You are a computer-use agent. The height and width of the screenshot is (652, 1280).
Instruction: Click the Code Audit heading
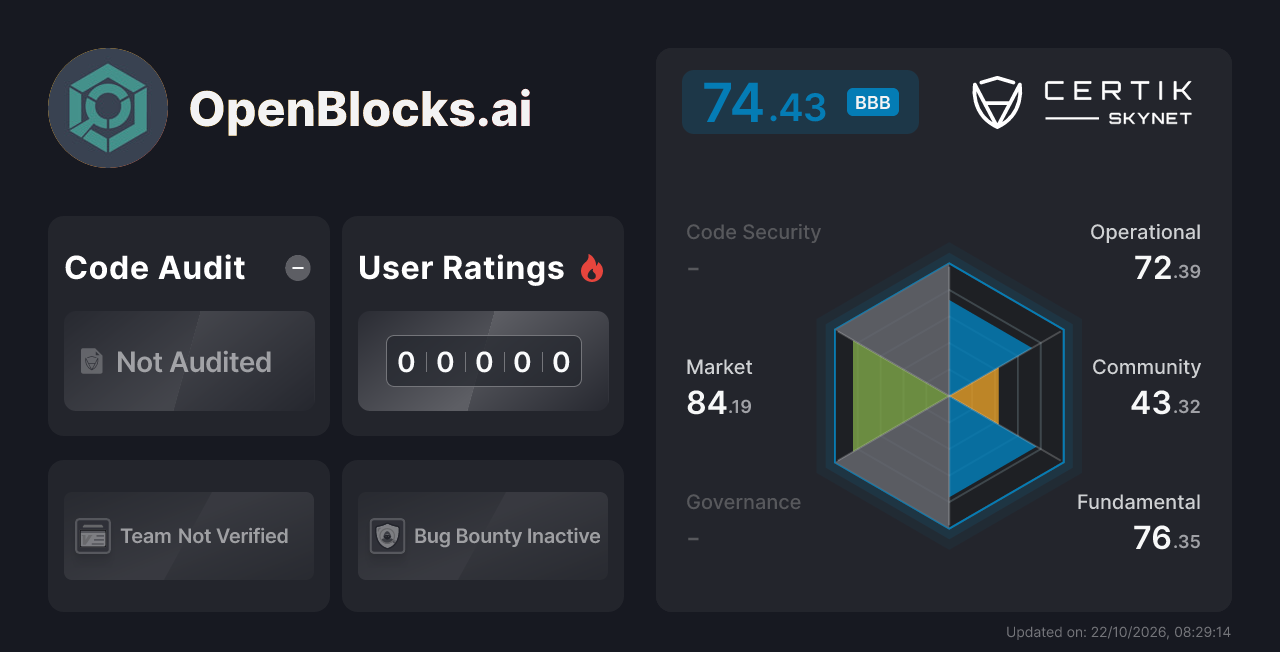155,268
